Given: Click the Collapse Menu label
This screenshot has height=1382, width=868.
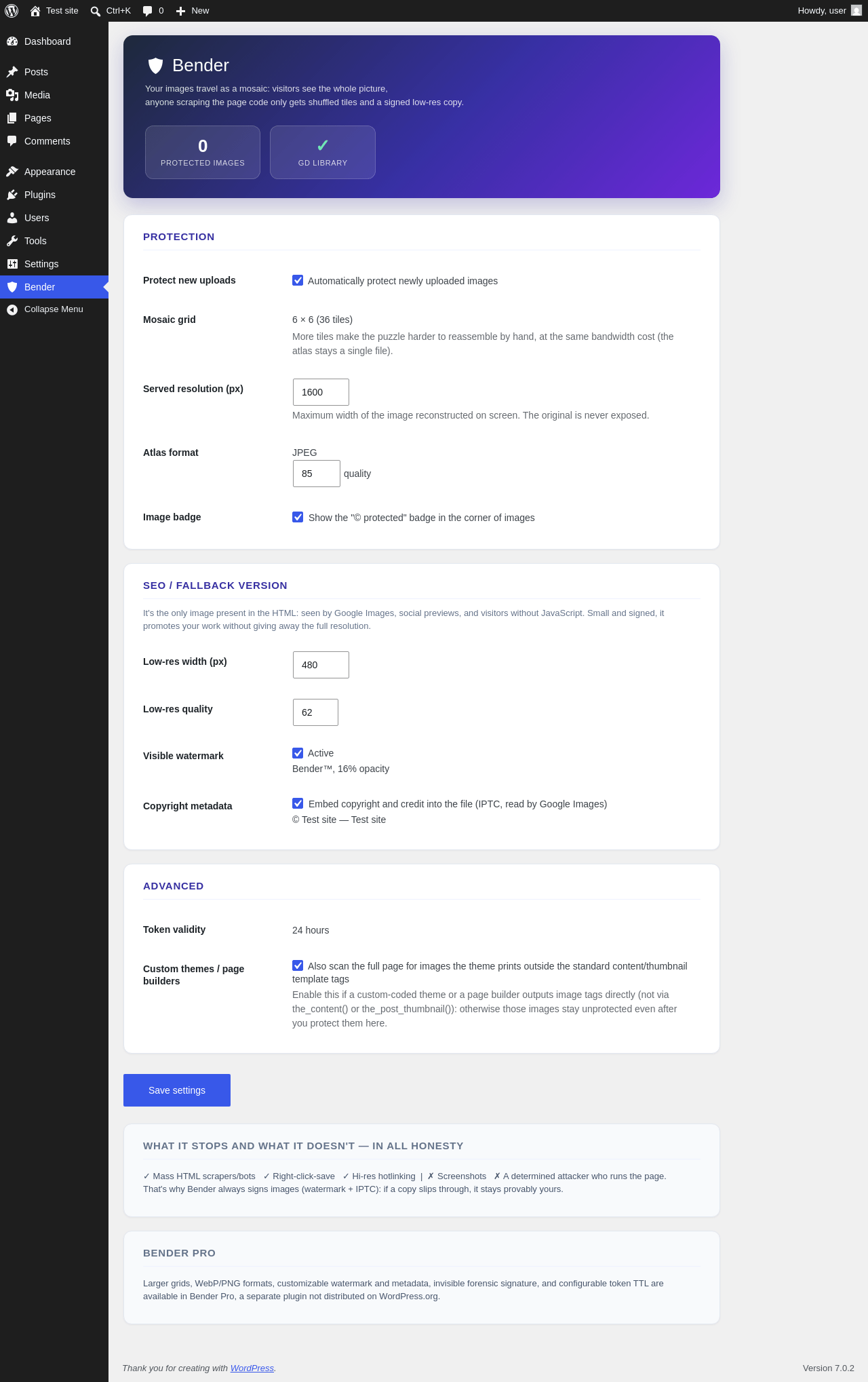Looking at the screenshot, I should (x=54, y=309).
